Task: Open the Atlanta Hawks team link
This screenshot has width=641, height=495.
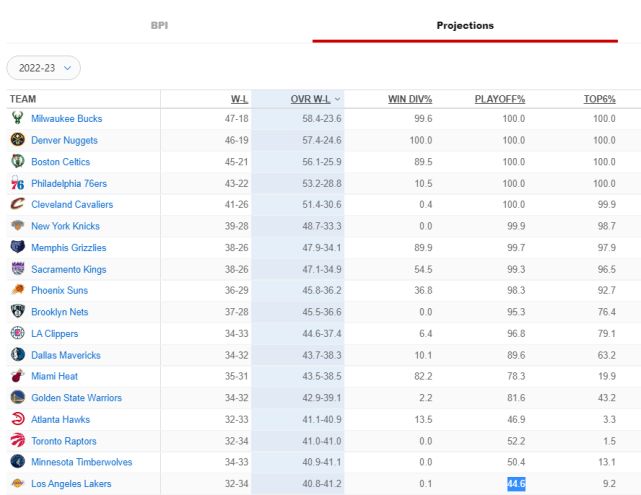Action: pos(61,419)
